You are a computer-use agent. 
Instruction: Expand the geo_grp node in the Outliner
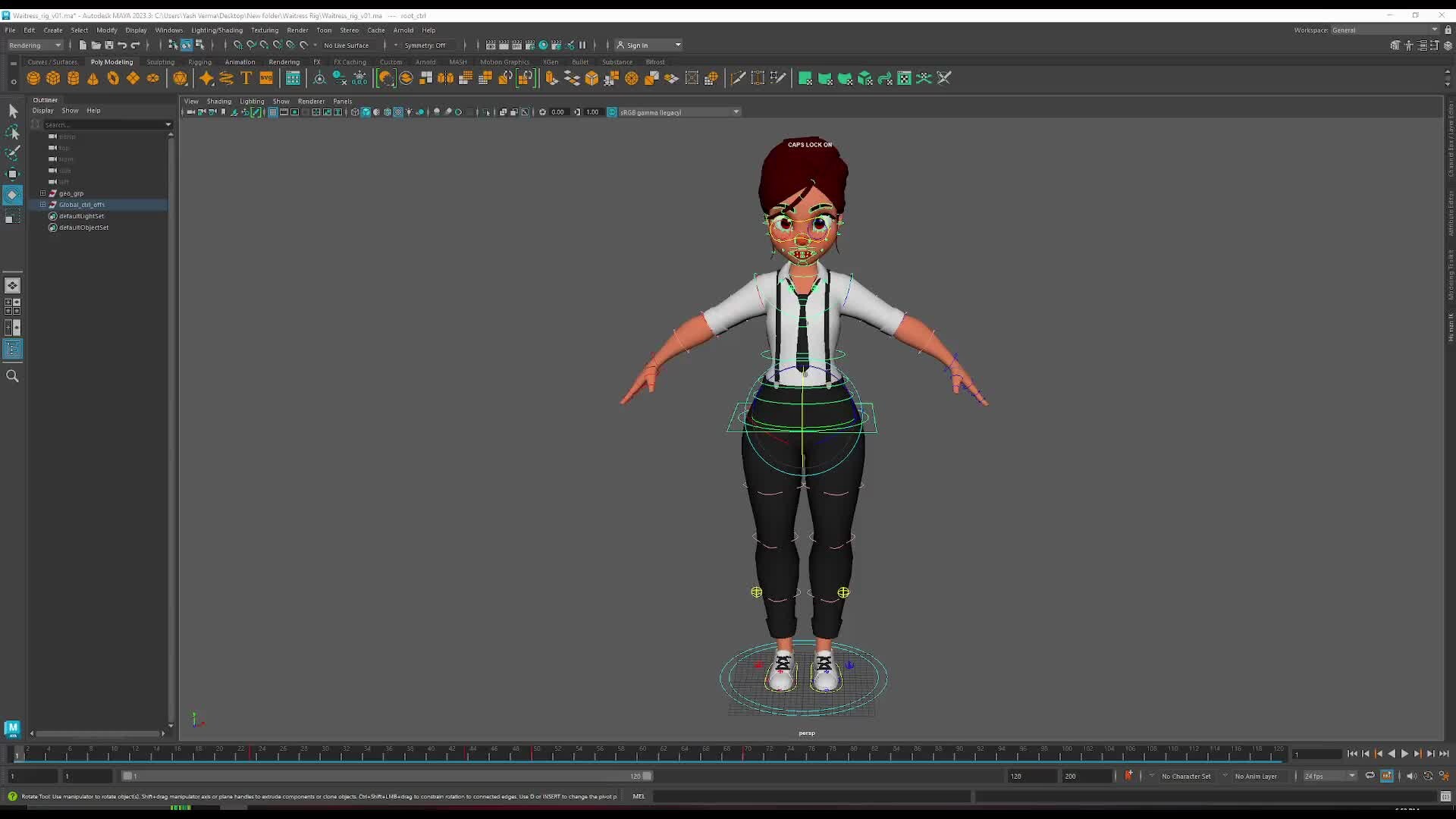coord(43,193)
